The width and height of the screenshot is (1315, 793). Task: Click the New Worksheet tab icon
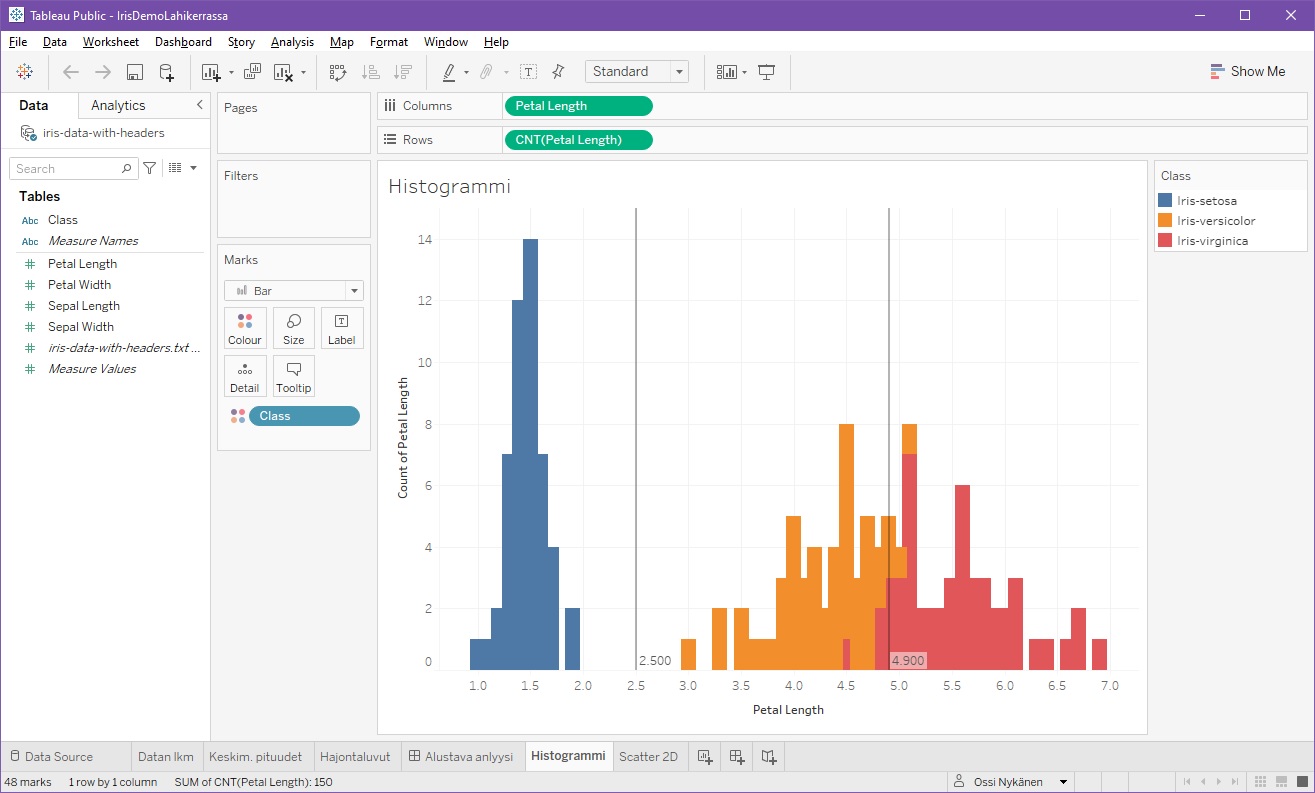click(x=705, y=757)
